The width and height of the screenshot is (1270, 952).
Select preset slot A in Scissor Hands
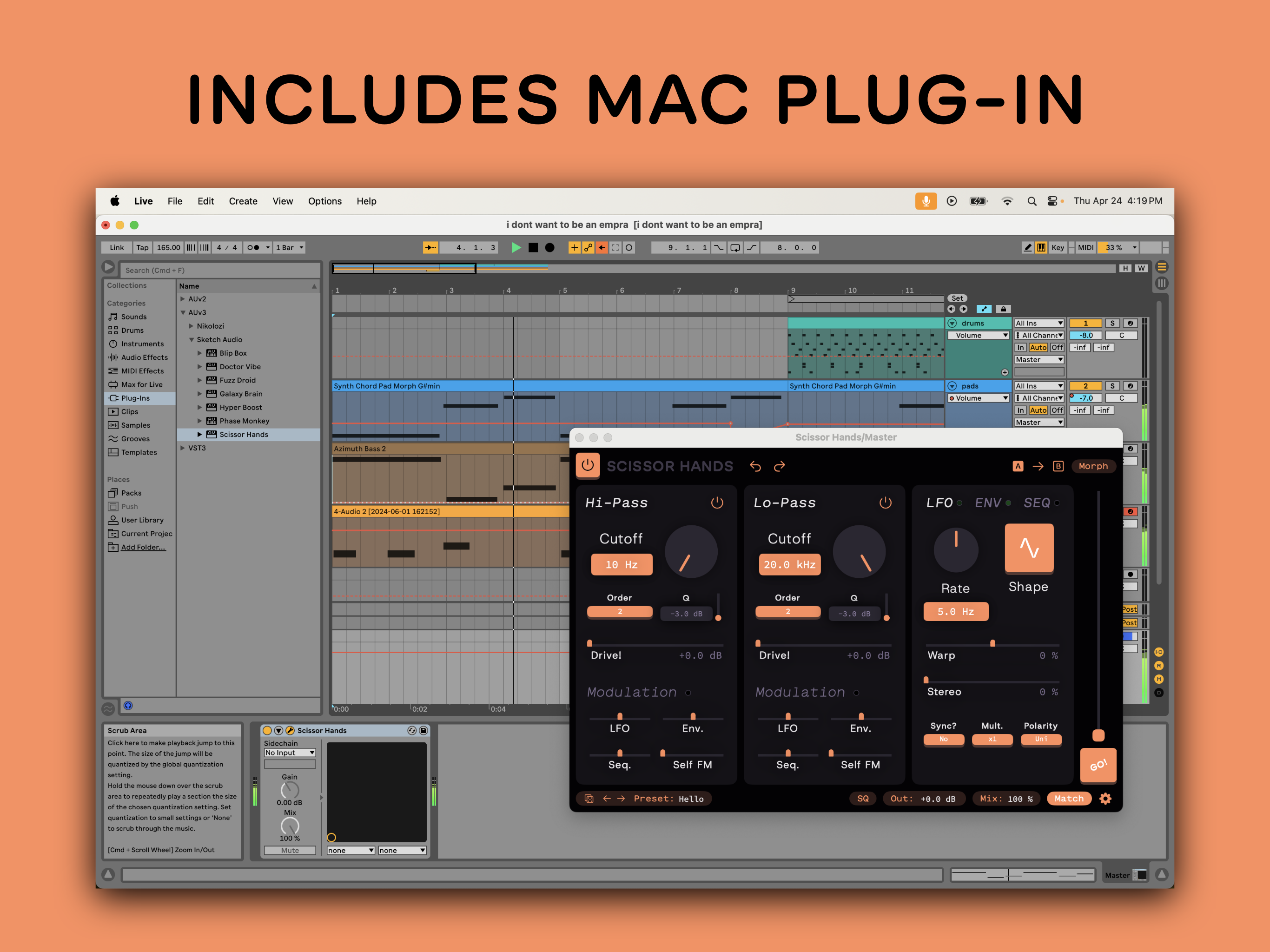coord(1018,466)
